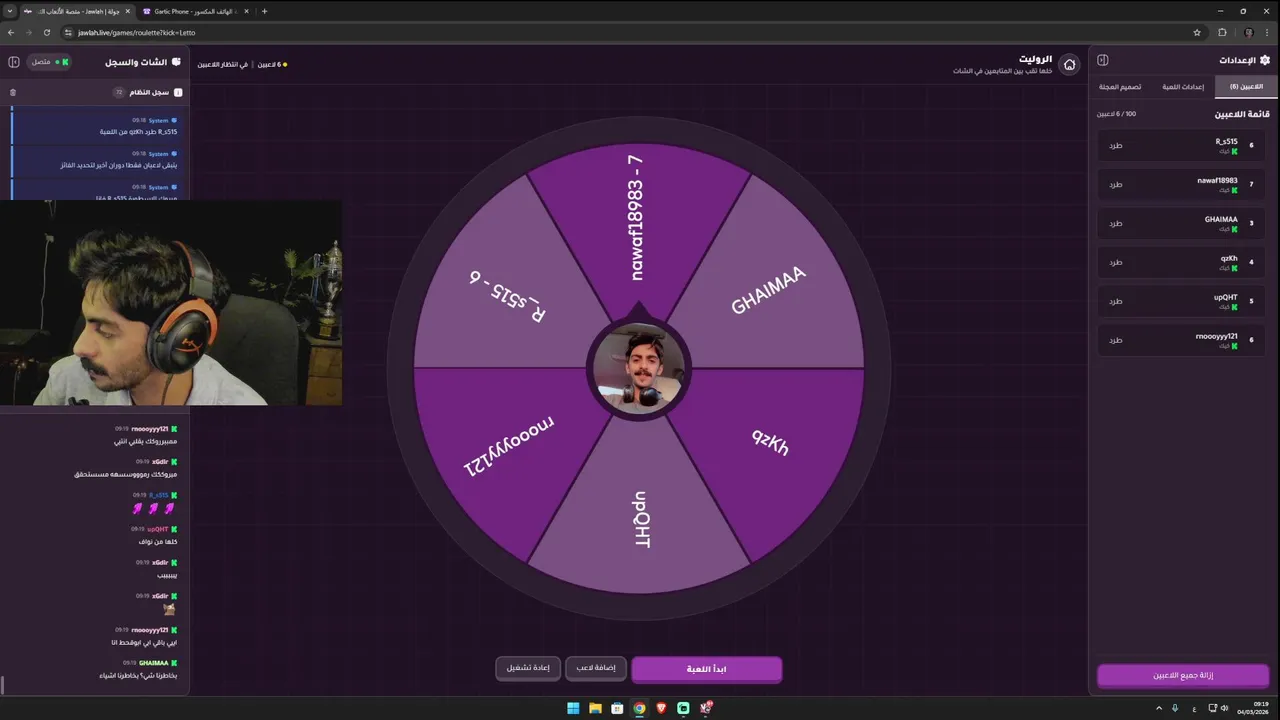
Task: Open the Chrome three-dot menu
Action: pyautogui.click(x=1268, y=32)
